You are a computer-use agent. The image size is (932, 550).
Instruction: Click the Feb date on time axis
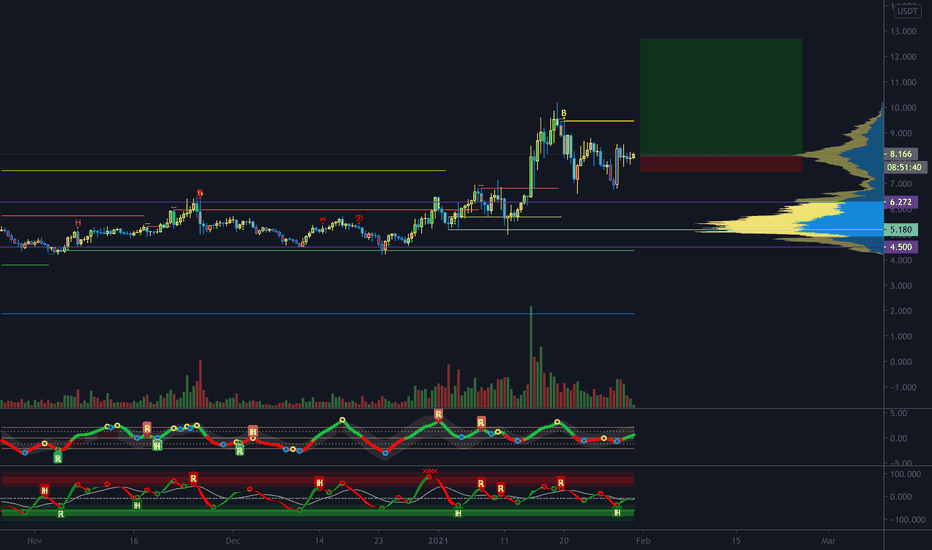tap(643, 541)
